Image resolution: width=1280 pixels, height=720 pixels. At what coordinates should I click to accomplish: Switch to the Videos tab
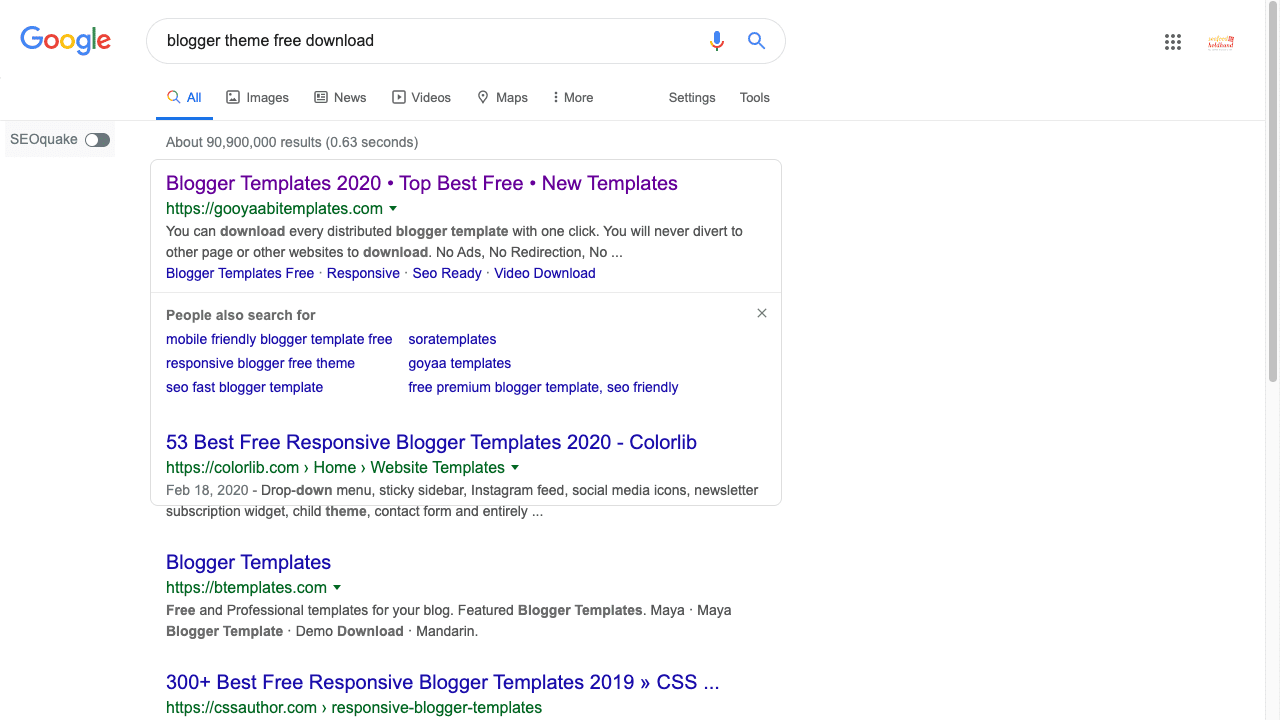pos(421,98)
